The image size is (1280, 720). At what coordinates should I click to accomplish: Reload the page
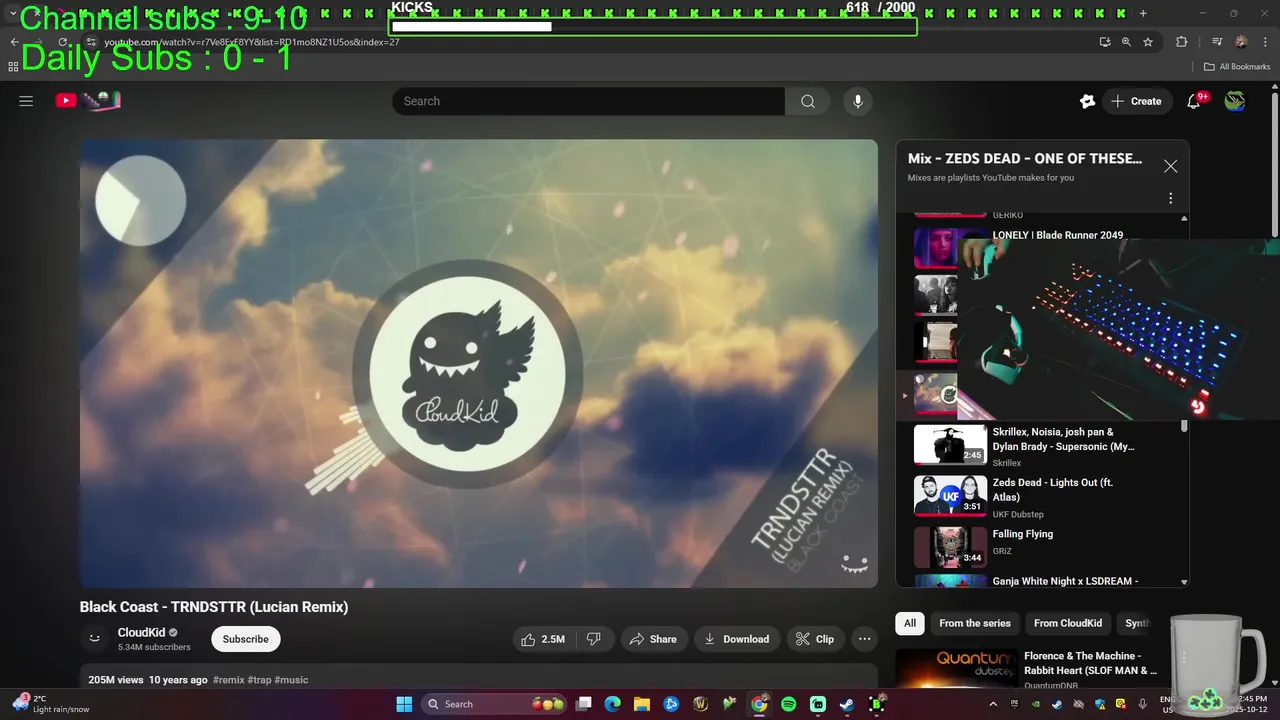[63, 42]
